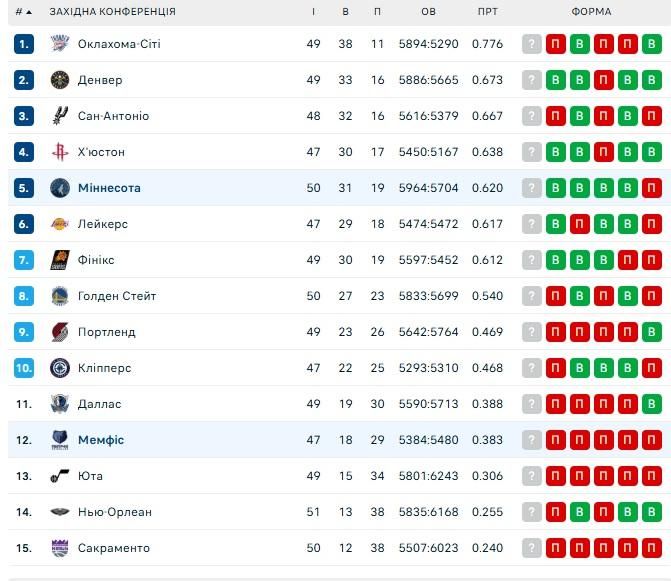Click the Minnesota Timberwolves logo
Screen dimensions: 671x581
(x=59, y=188)
